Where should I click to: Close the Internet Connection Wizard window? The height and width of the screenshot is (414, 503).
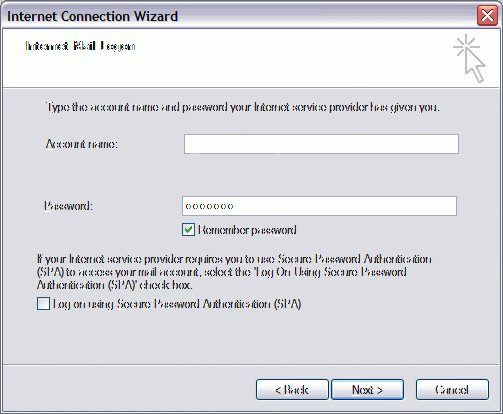click(487, 15)
